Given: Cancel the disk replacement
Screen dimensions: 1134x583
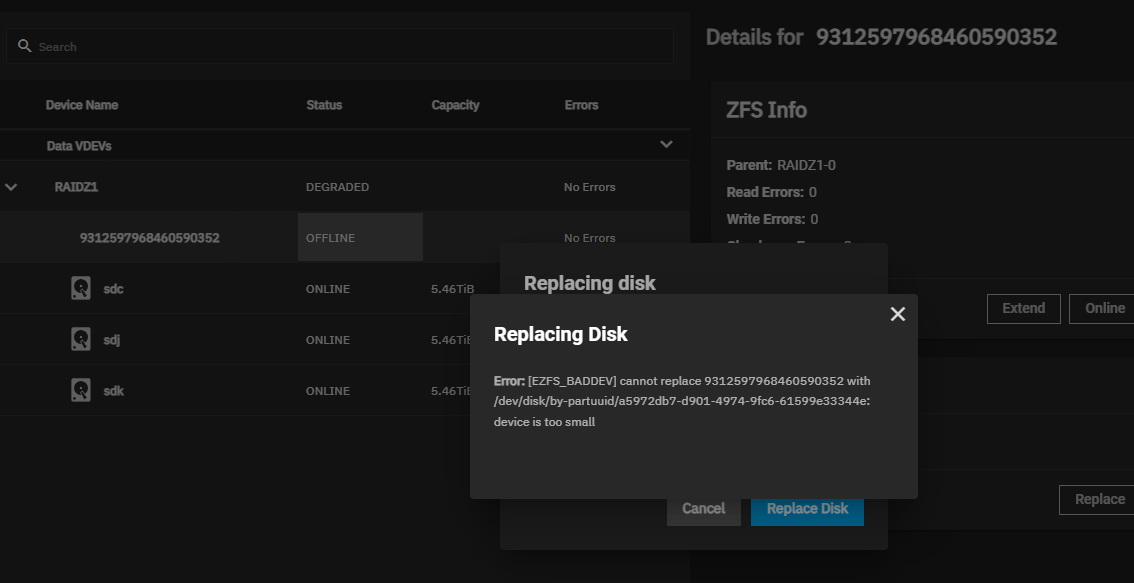Looking at the screenshot, I should coord(704,508).
